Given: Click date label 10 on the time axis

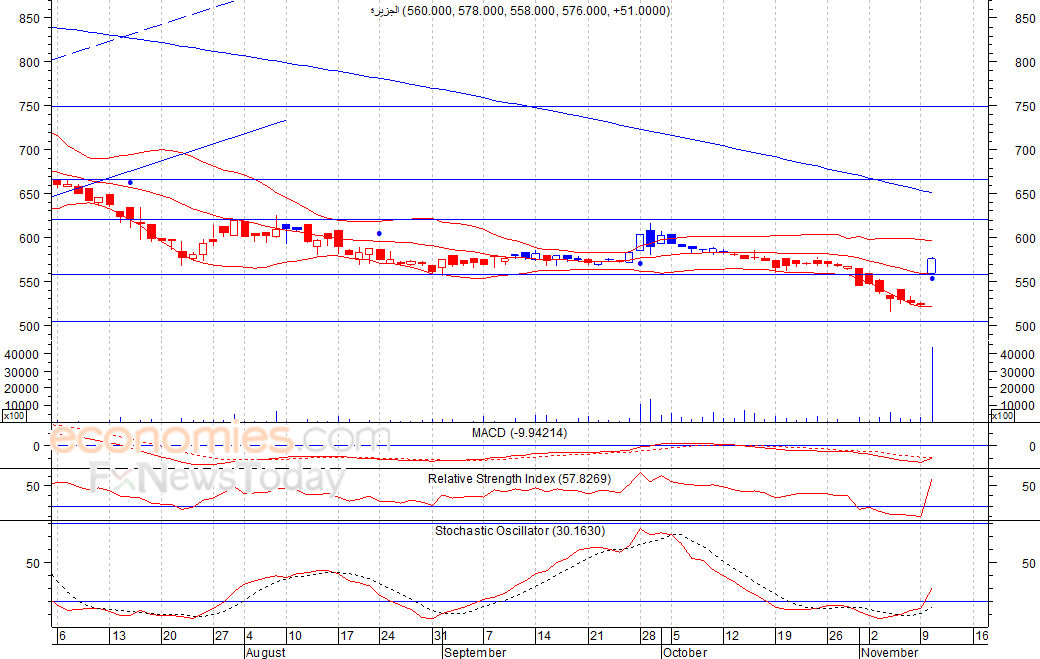Looking at the screenshot, I should (x=295, y=636).
